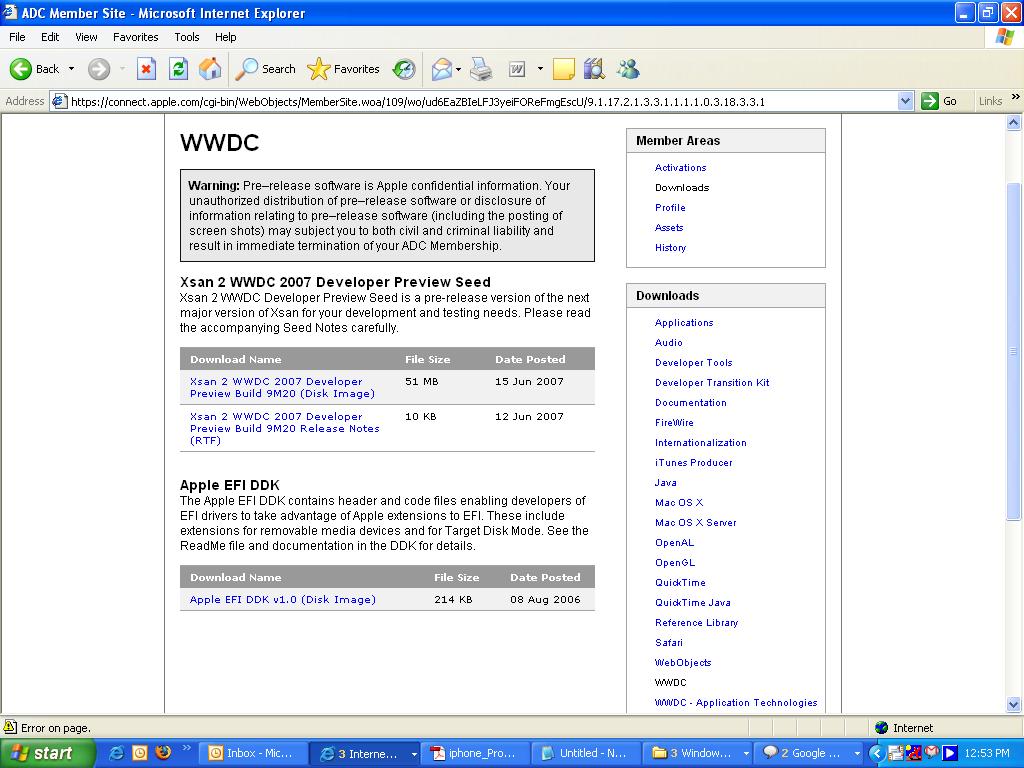The height and width of the screenshot is (768, 1024).
Task: Click the Go button green arrow
Action: click(939, 101)
